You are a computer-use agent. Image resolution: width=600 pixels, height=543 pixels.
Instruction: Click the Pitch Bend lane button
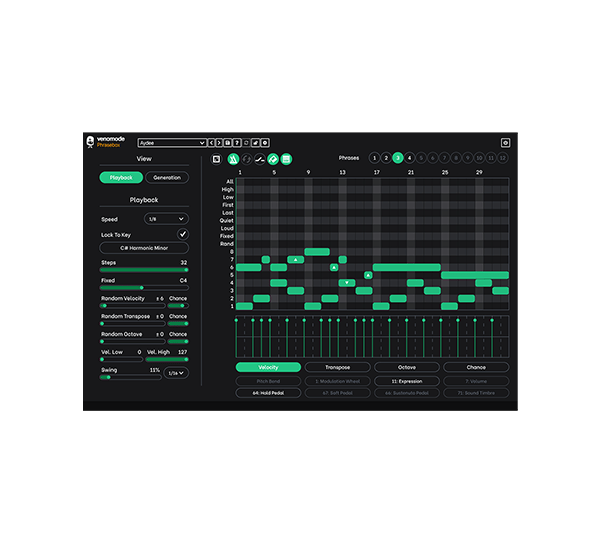tap(268, 381)
